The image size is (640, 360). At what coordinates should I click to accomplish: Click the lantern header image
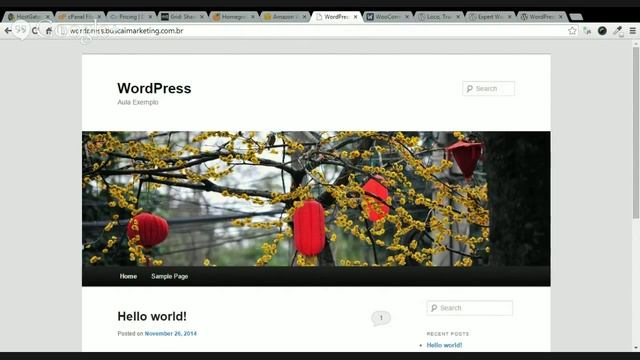(316, 199)
